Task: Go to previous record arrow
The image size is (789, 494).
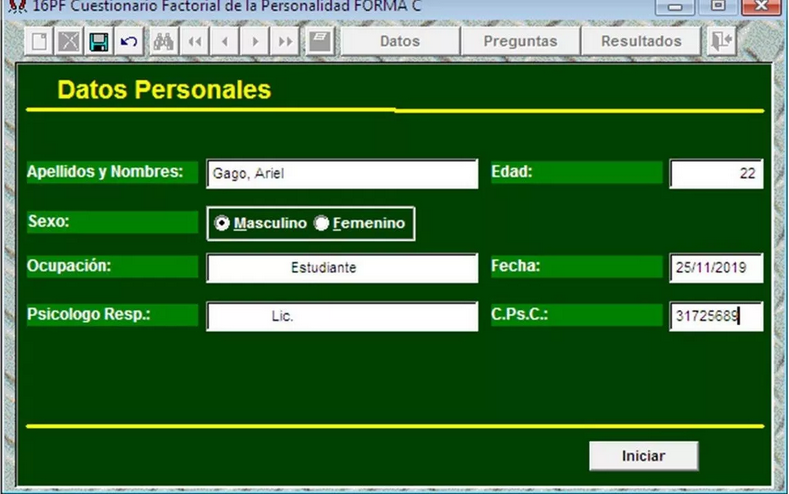Action: [x=225, y=41]
